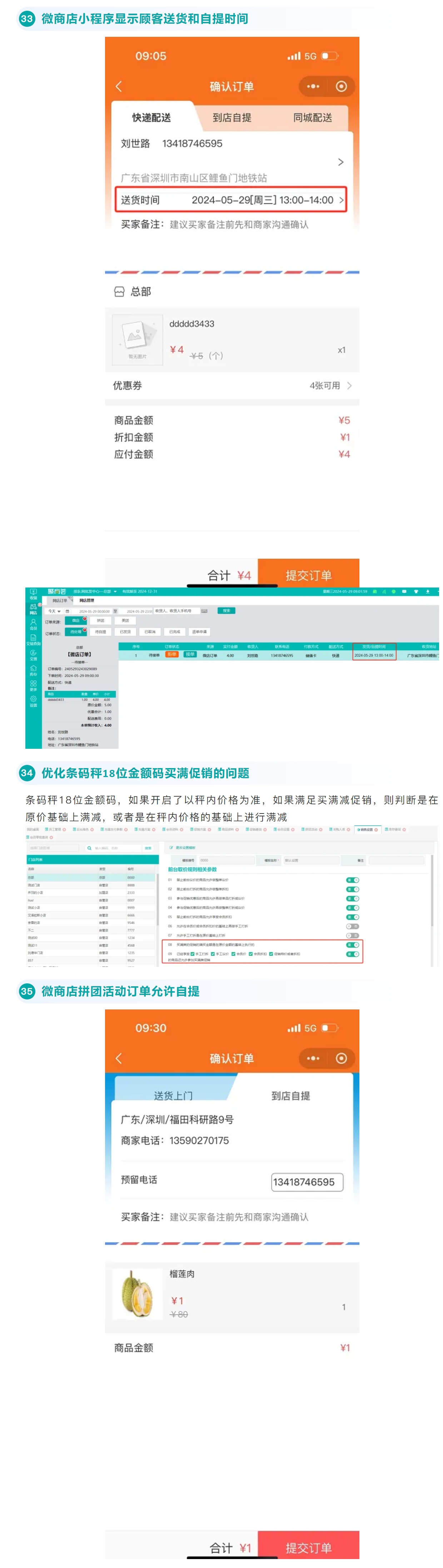Screen dimensions: 443x1568
Task: Toggle the switch for rule 09
Action: 353,954
